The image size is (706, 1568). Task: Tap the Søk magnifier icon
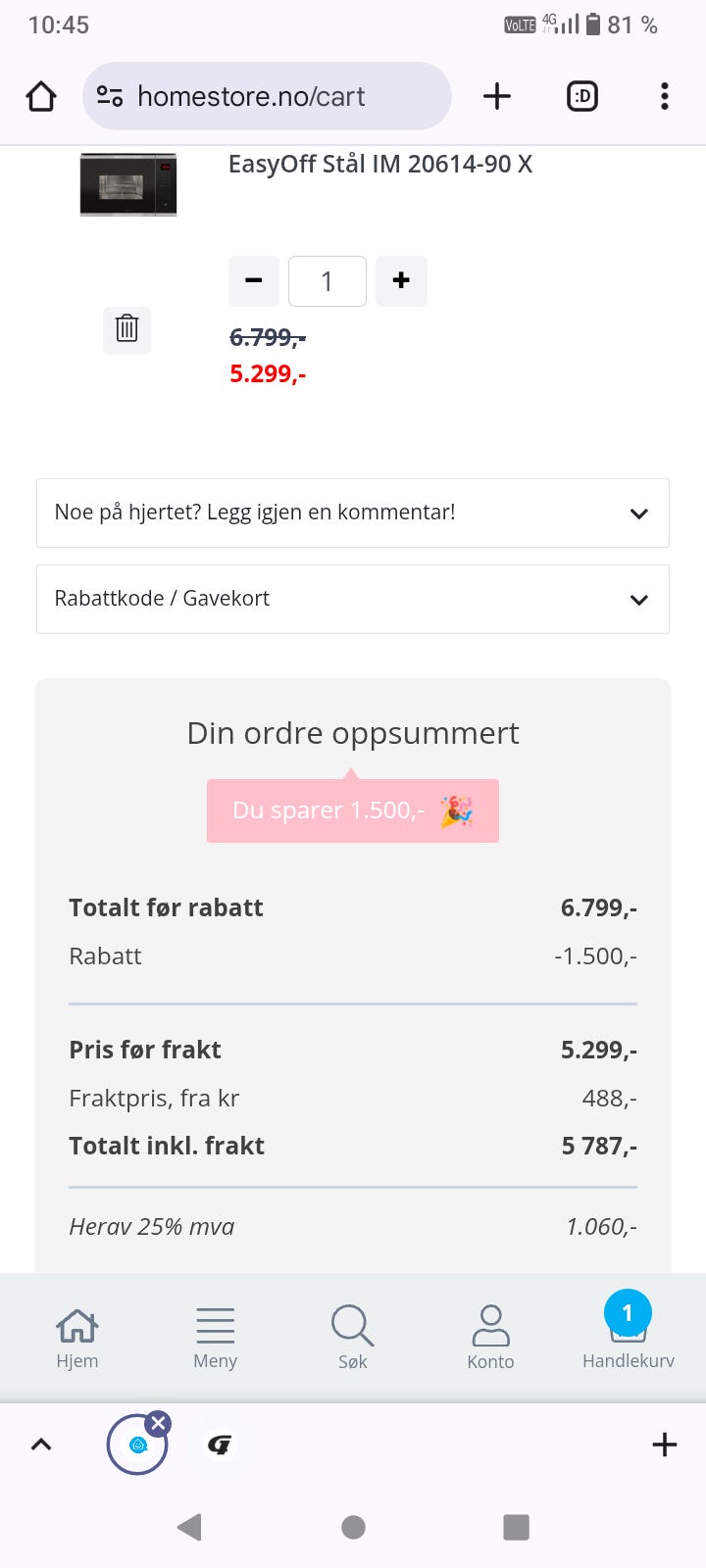tap(352, 1337)
